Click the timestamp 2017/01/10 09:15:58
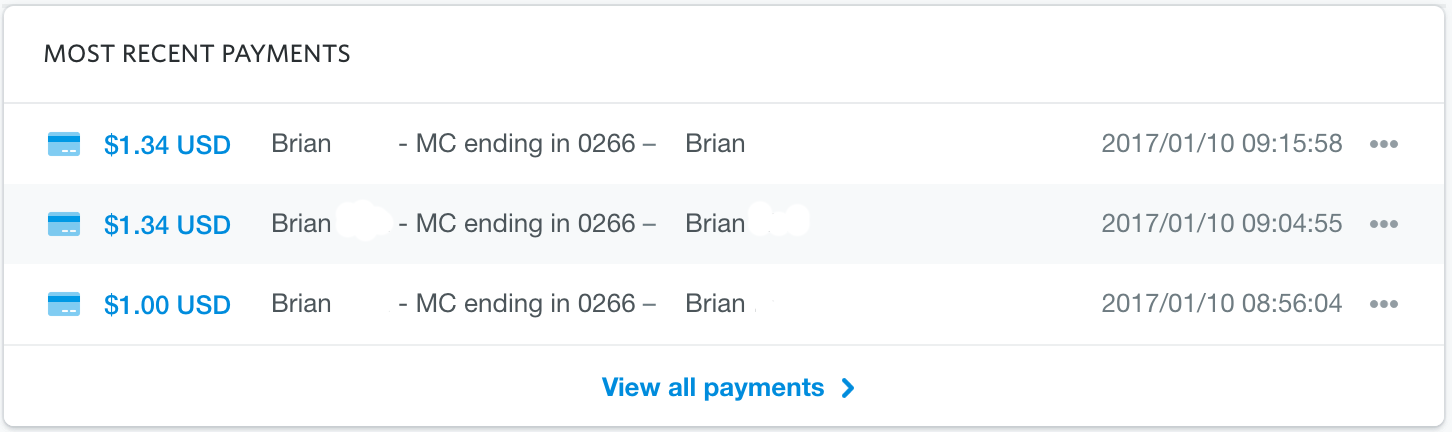 [1222, 144]
